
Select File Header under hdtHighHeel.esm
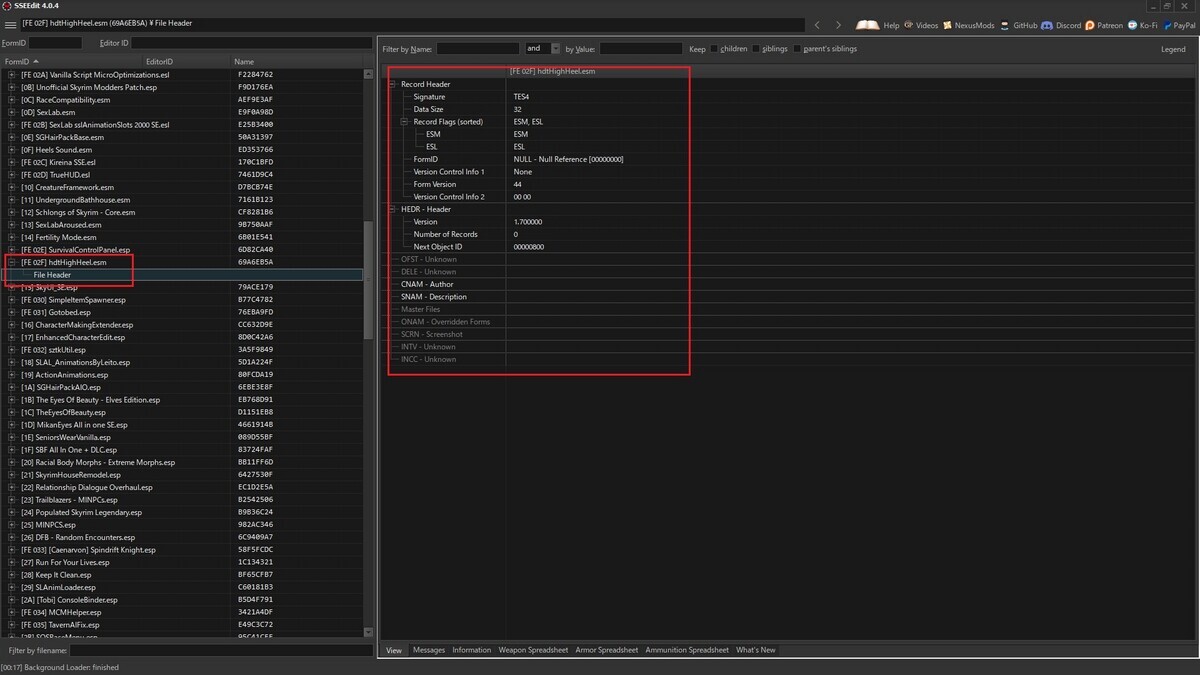pos(52,275)
